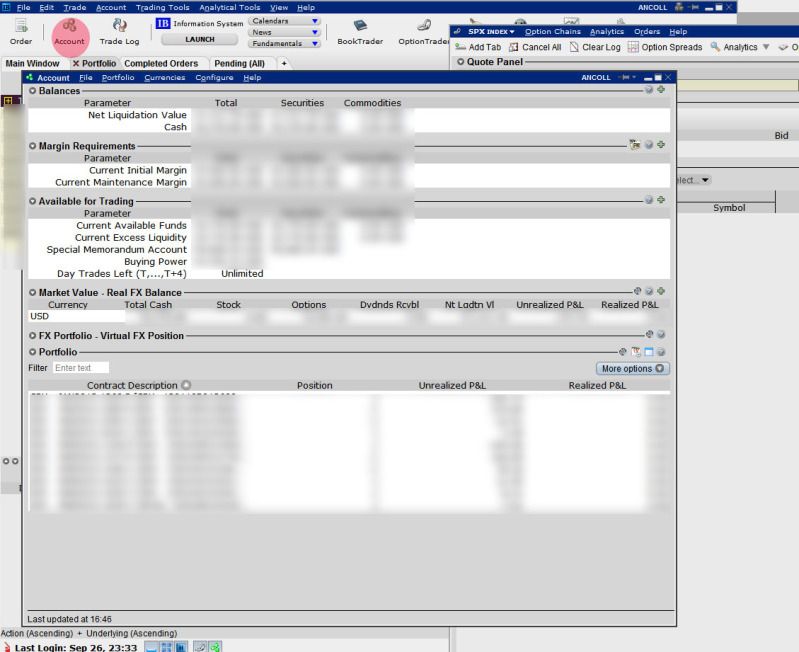Click the LAUNCH button

(x=200, y=39)
